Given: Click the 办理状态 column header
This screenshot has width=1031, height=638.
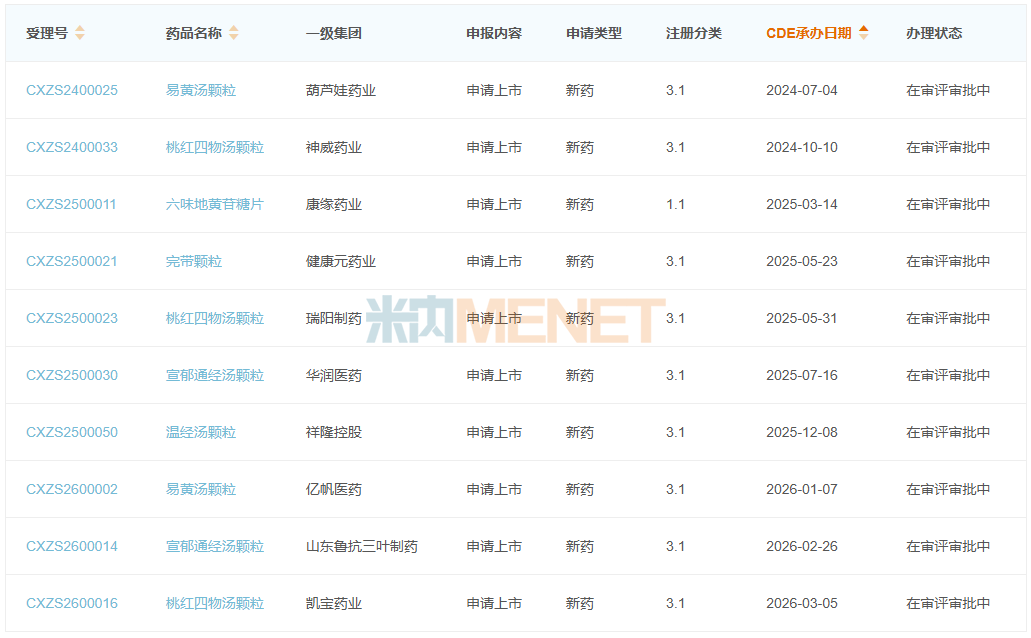Looking at the screenshot, I should 934,33.
